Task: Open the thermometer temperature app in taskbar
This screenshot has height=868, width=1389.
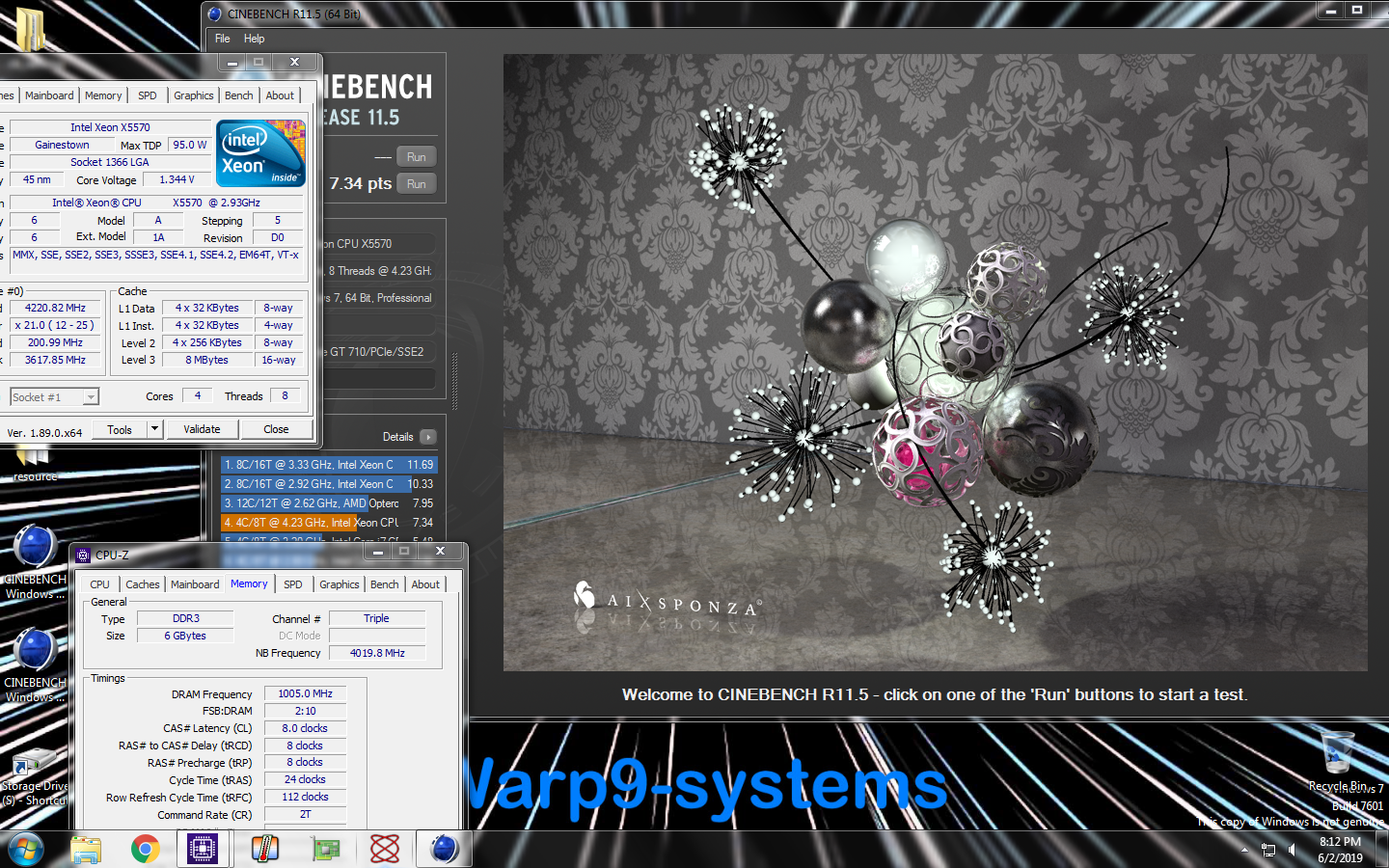Action: tap(264, 850)
